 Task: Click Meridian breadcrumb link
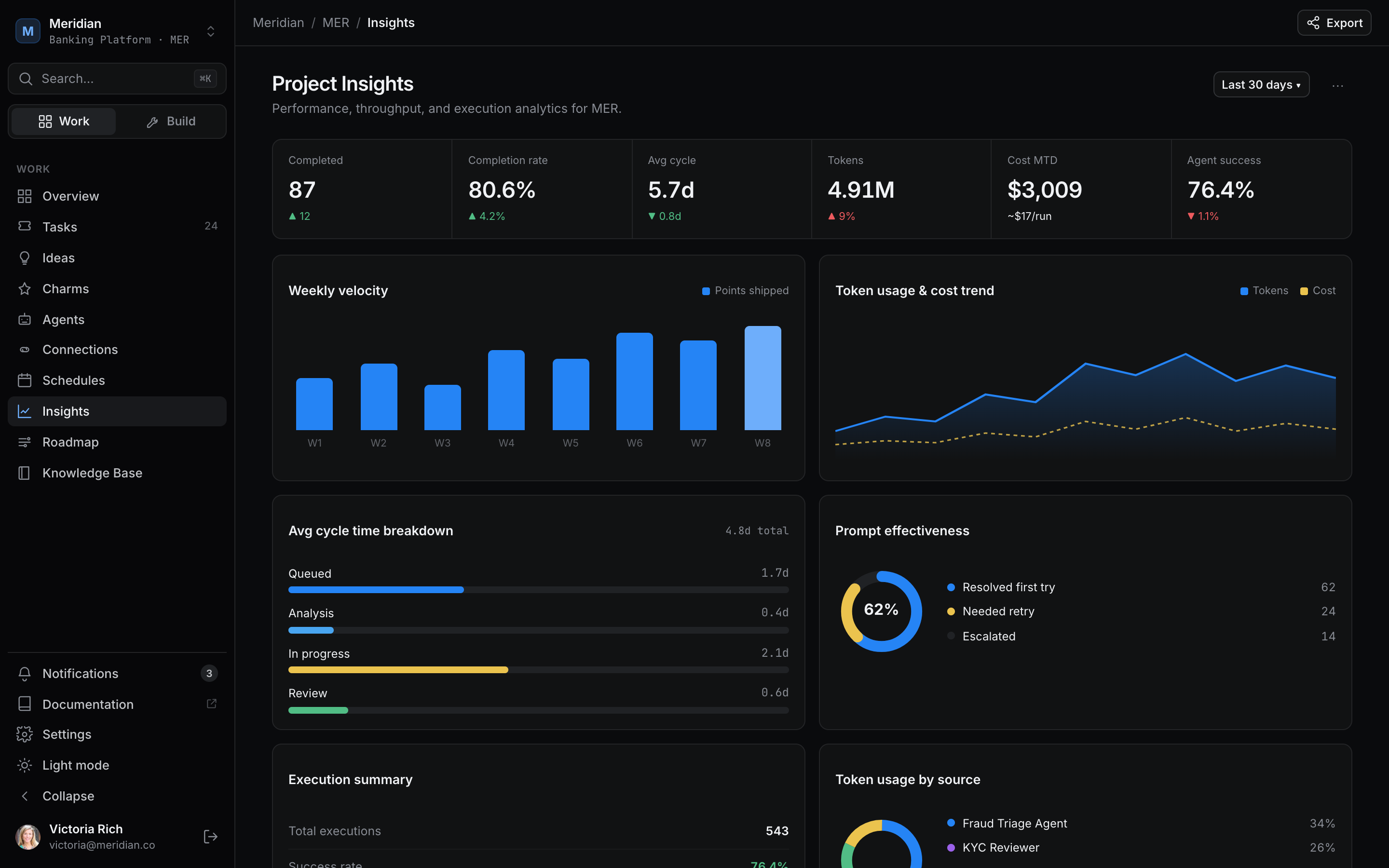[x=278, y=22]
